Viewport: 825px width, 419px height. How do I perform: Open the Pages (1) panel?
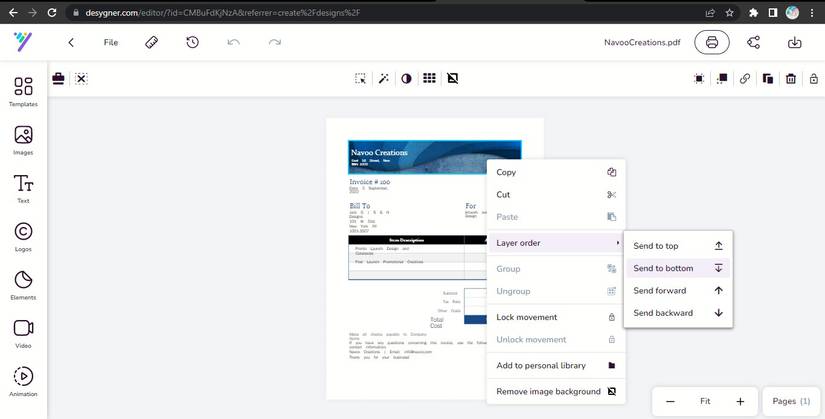[x=791, y=401]
